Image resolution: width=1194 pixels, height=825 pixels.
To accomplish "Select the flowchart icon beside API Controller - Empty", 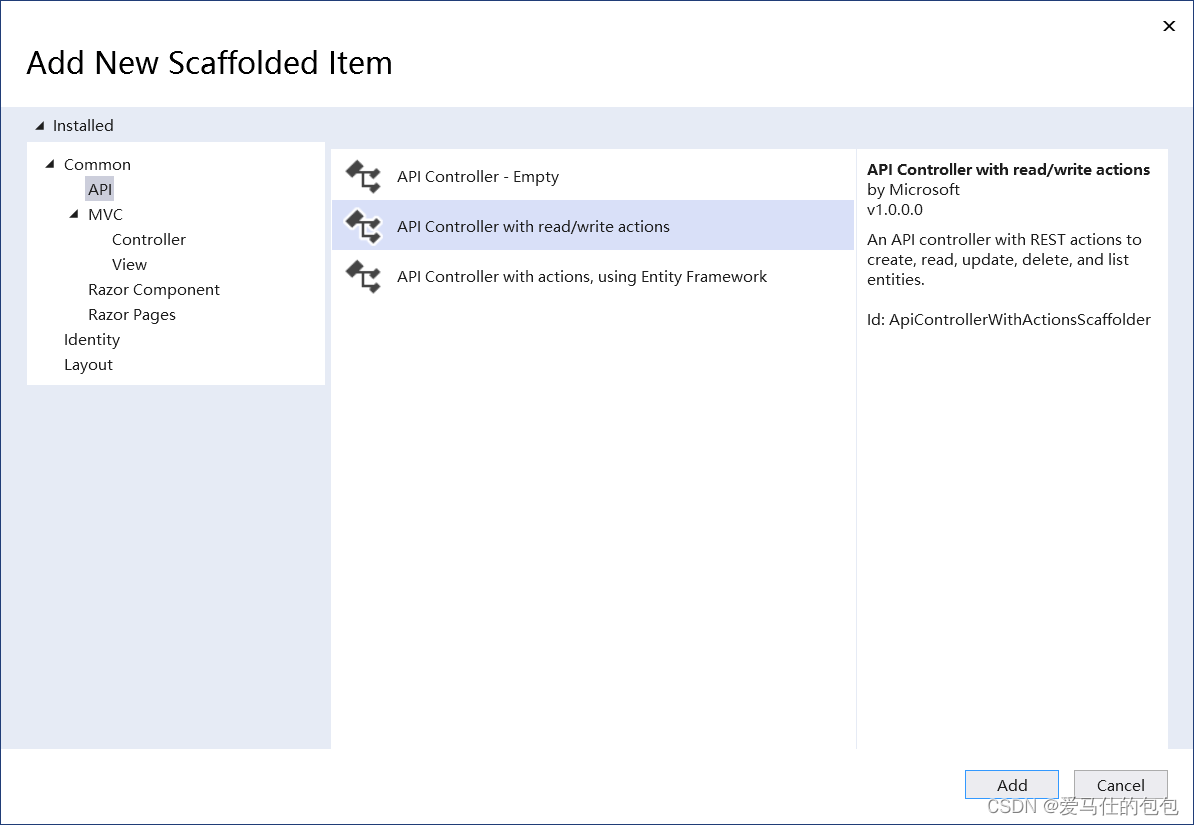I will (362, 176).
